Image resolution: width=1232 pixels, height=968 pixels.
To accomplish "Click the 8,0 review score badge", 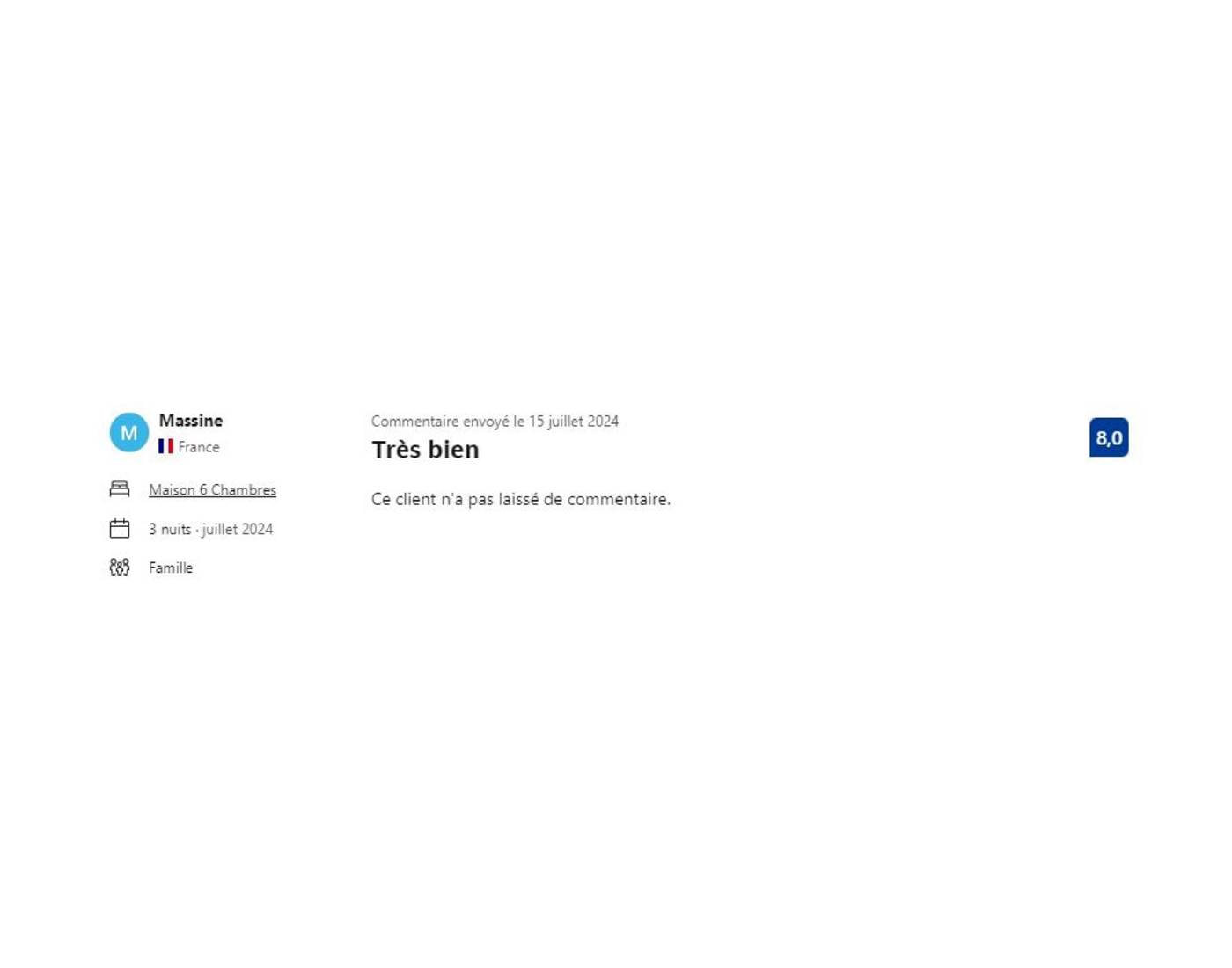I will (x=1109, y=437).
